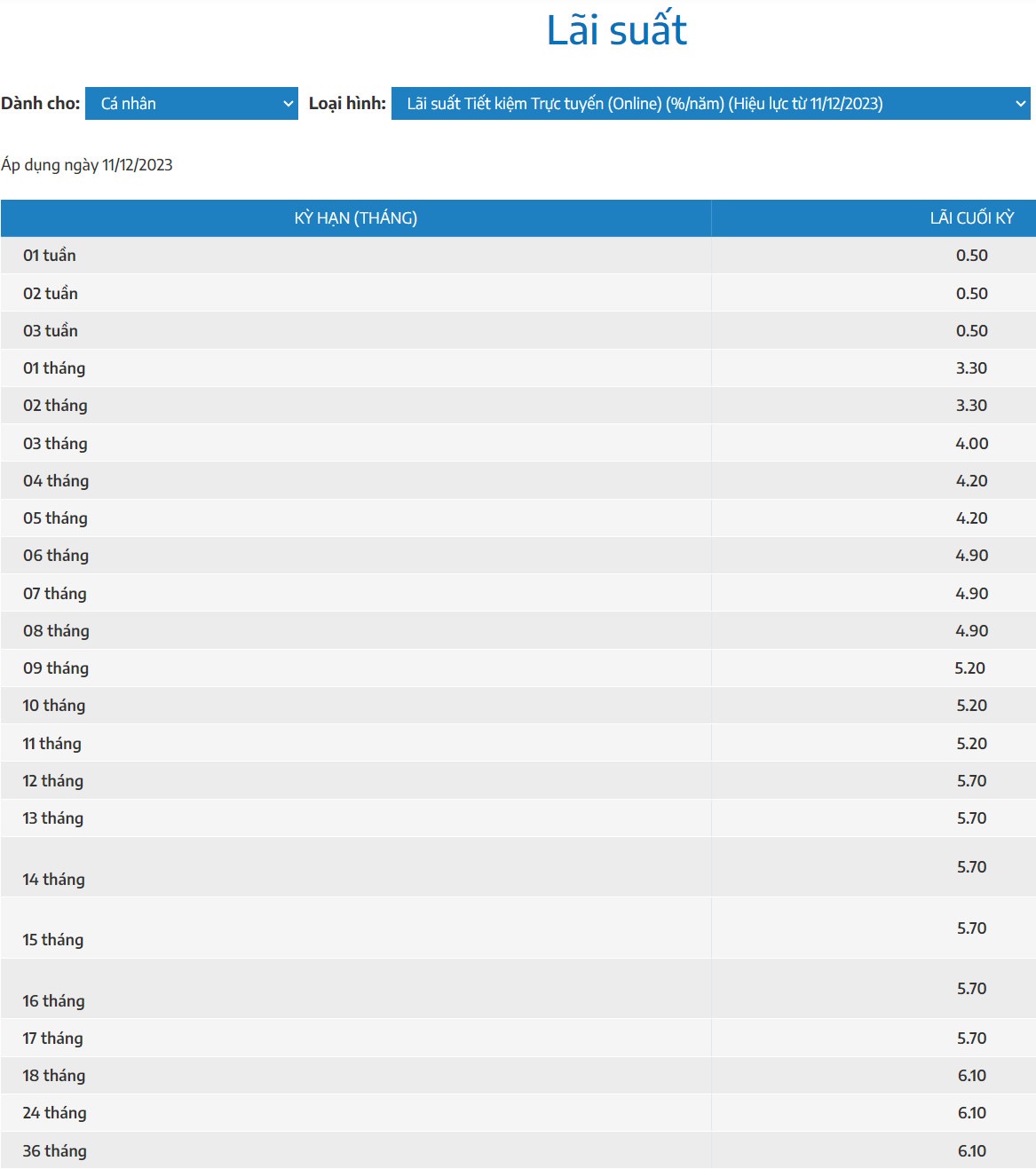Screen dimensions: 1036x1169
Task: Click the '03 tuần' term cell
Action: point(51,331)
